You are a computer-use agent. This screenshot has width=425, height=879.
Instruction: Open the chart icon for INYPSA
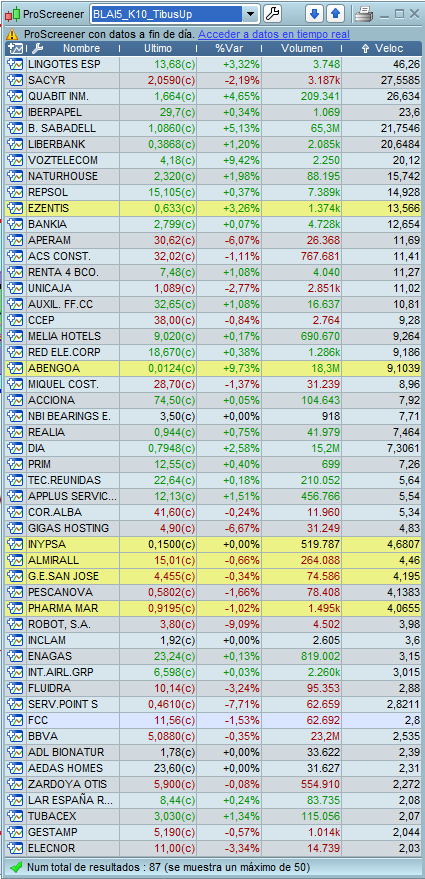coord(13,544)
